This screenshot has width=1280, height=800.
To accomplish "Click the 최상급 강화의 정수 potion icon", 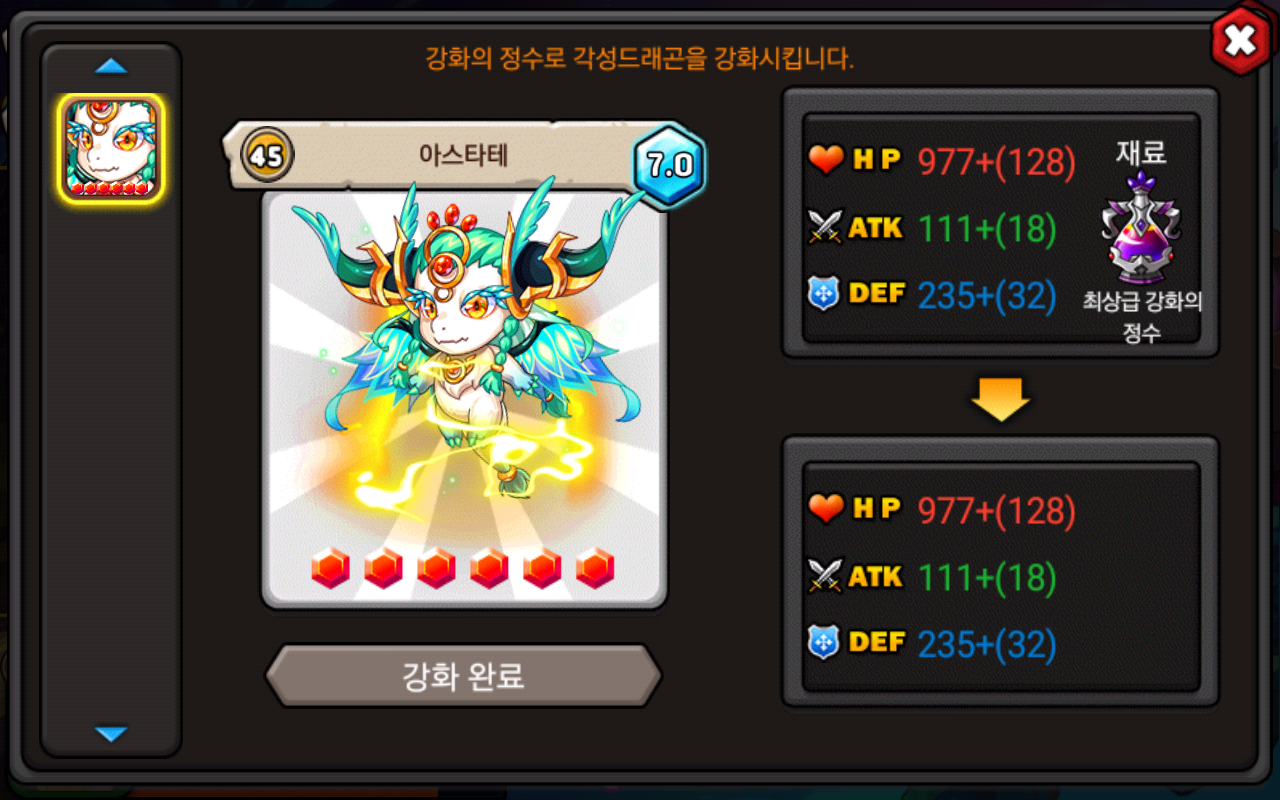I will 1141,228.
